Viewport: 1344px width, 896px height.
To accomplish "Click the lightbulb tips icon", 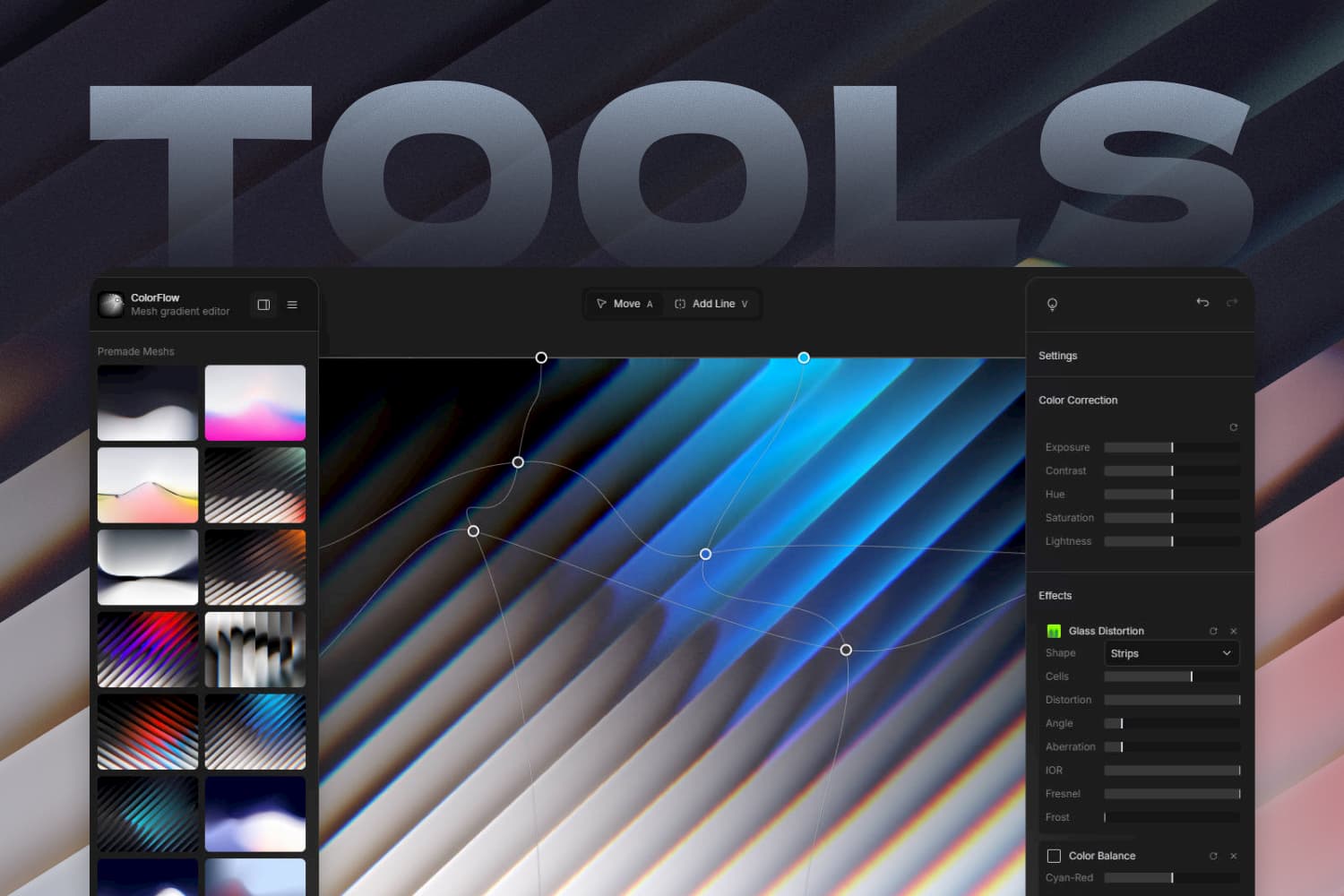I will tap(1052, 305).
